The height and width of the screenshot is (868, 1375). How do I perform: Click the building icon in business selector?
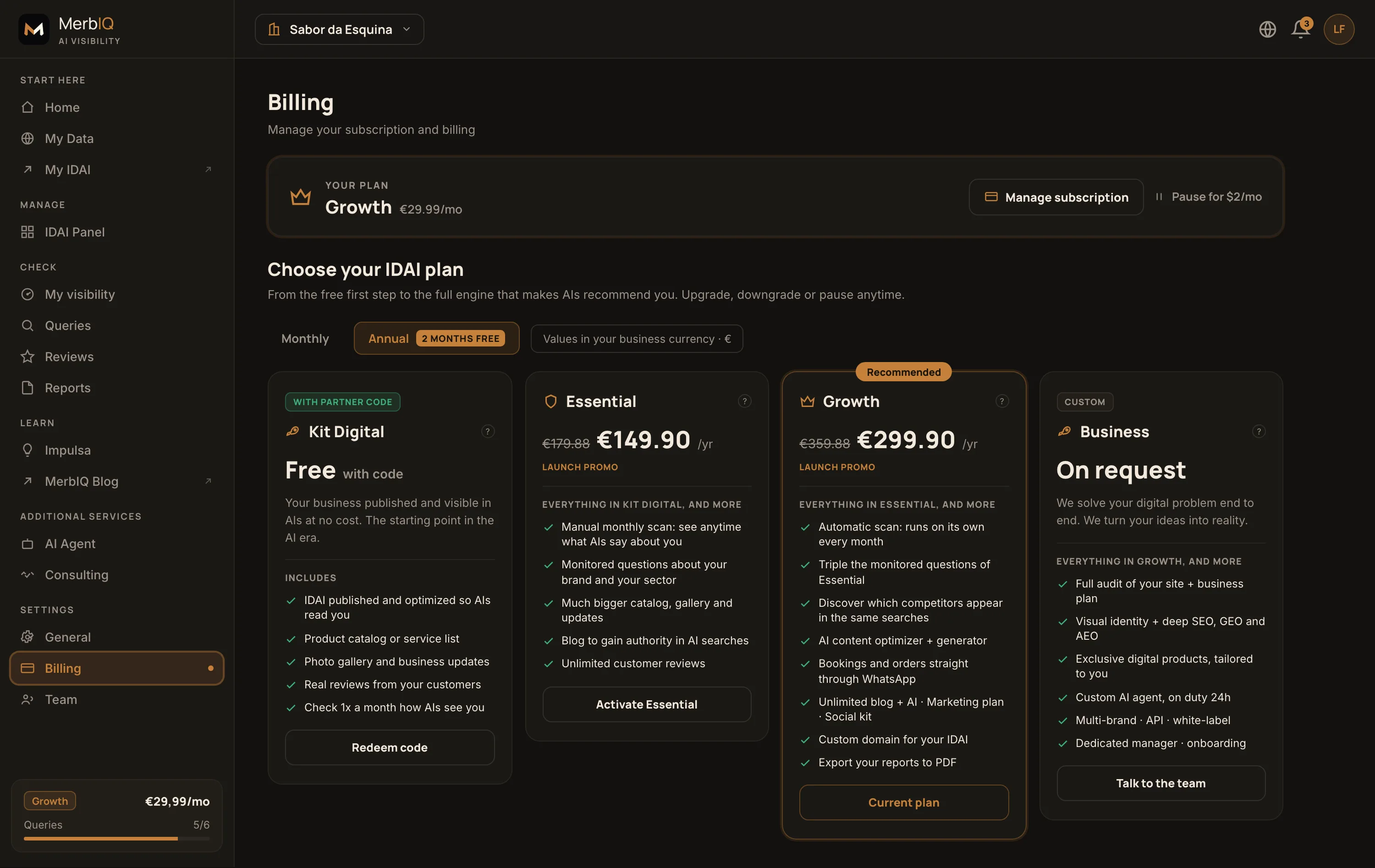pyautogui.click(x=274, y=29)
